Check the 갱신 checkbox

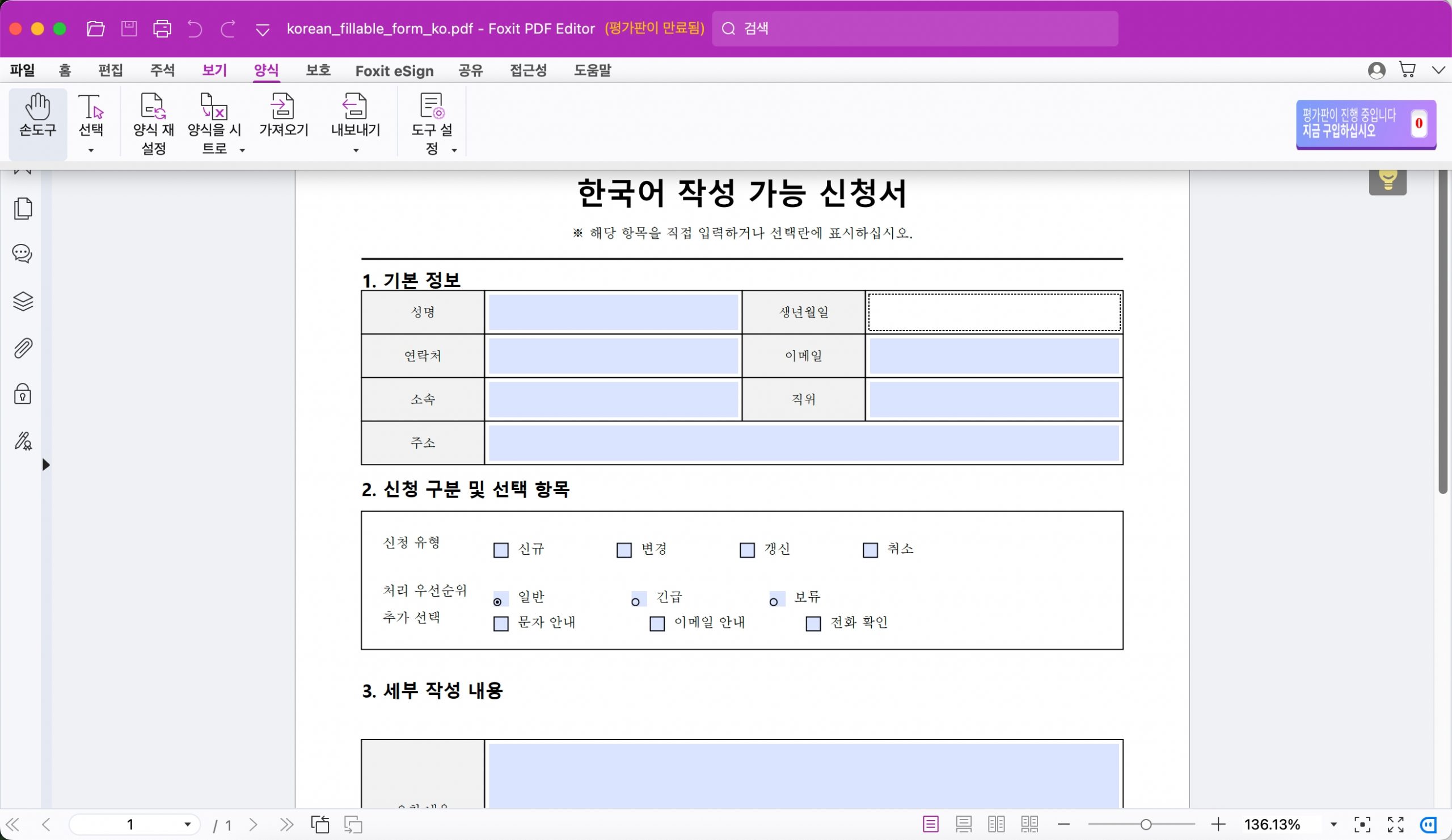[748, 550]
